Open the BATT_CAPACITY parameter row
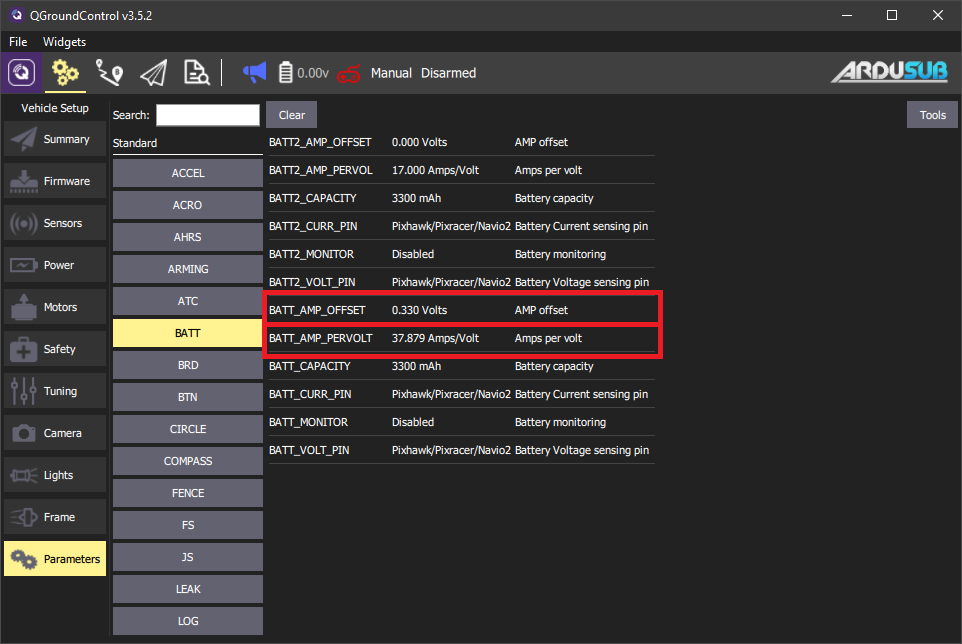 (461, 366)
